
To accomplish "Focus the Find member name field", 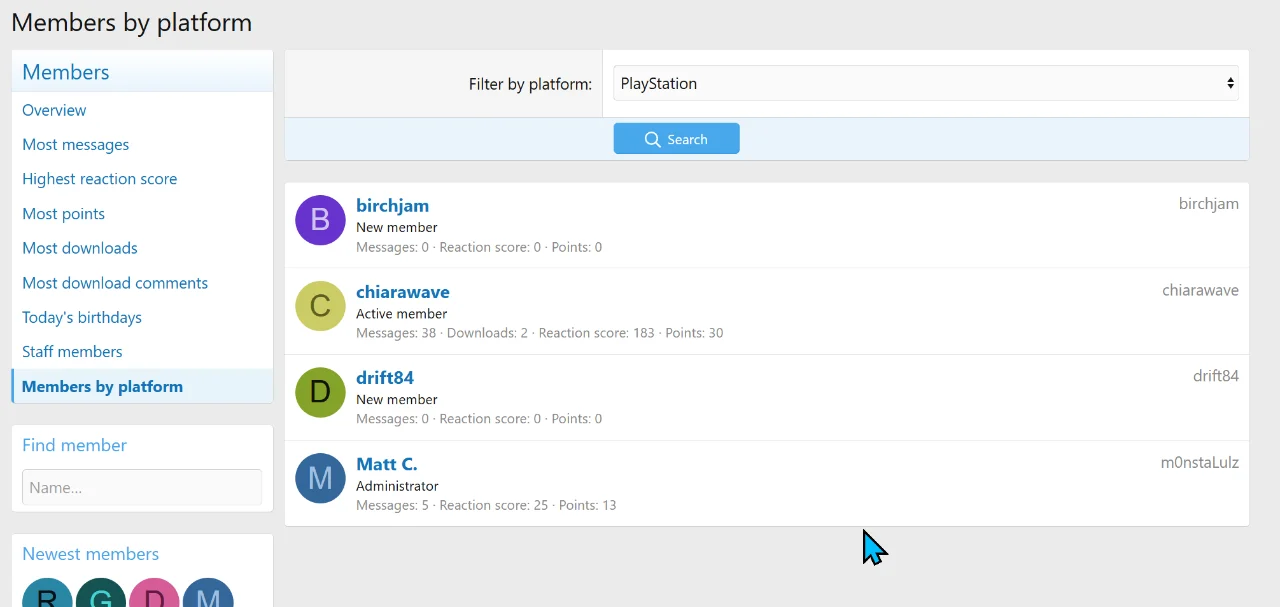I will [142, 488].
